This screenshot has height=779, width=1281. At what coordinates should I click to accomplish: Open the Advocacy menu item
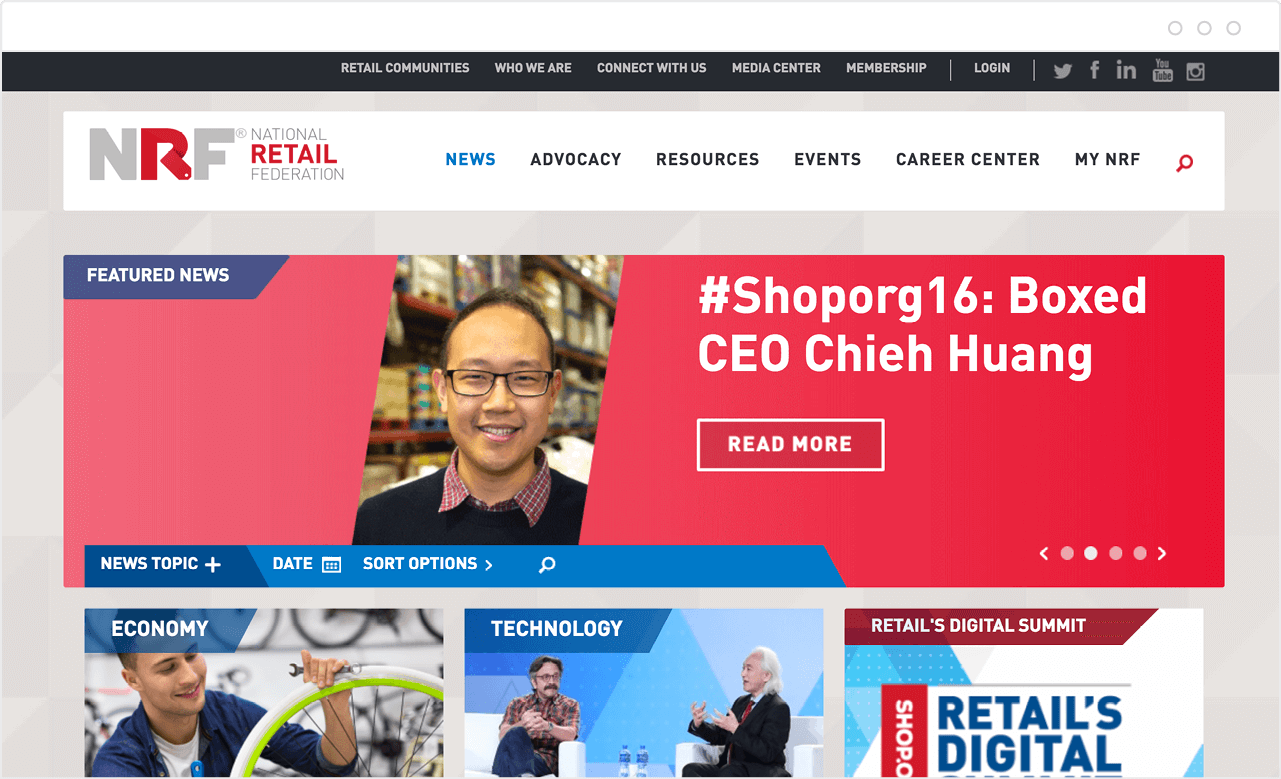pos(576,159)
